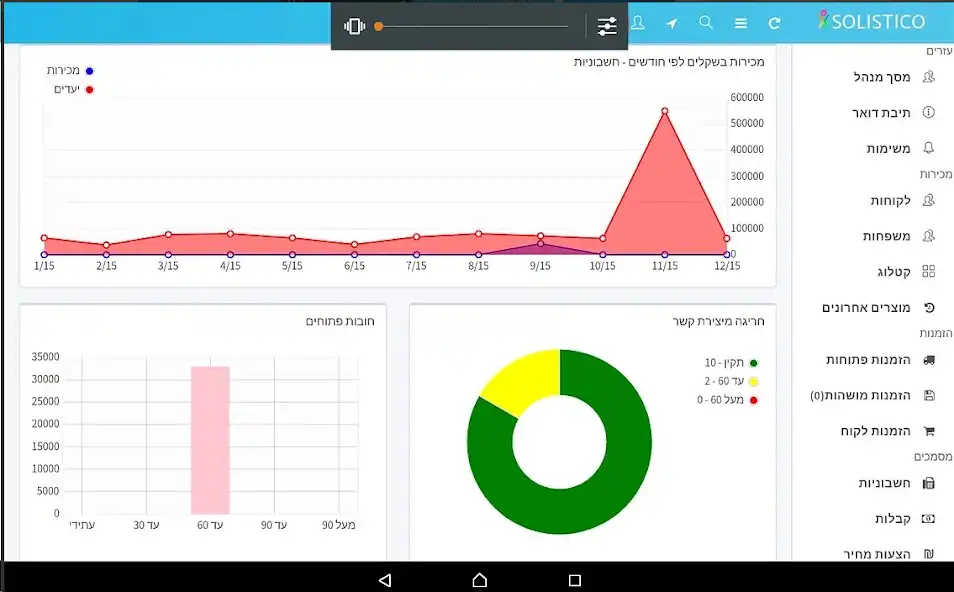Open the haptic settings sliders icon

(607, 26)
